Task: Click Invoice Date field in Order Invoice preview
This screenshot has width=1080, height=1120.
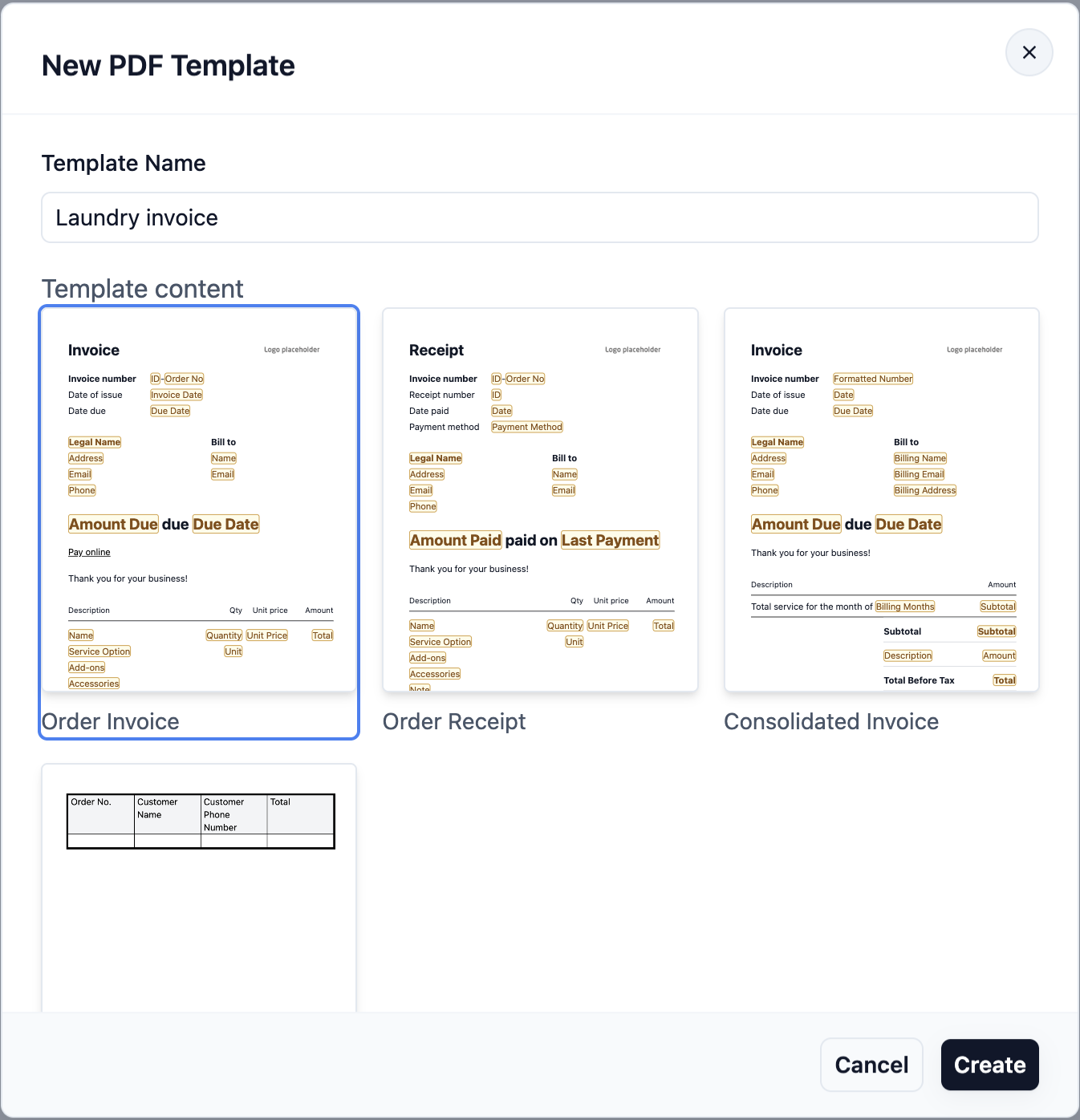Action: pyautogui.click(x=177, y=395)
